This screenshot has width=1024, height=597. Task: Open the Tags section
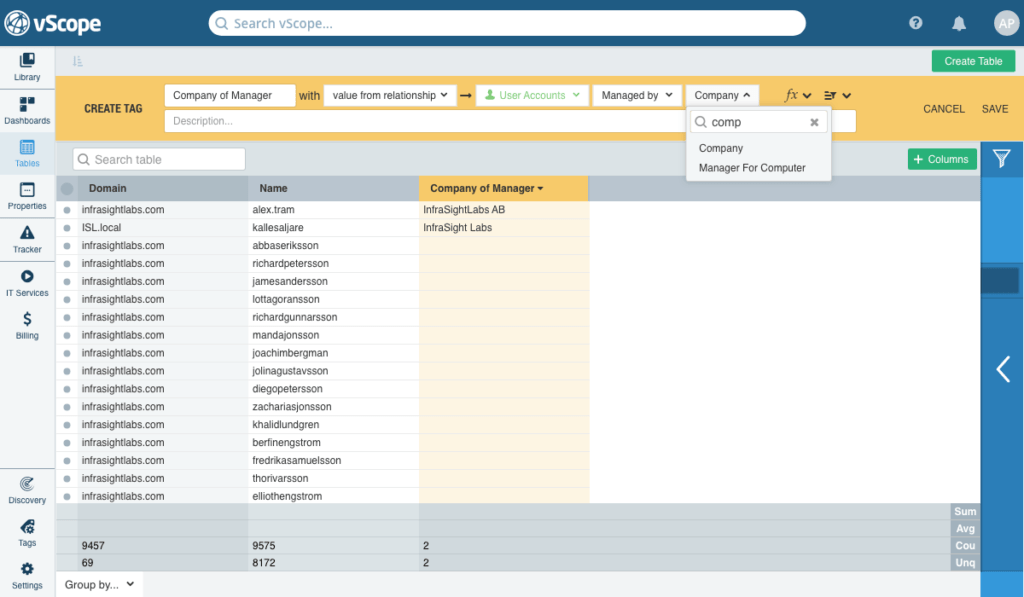pyautogui.click(x=27, y=533)
